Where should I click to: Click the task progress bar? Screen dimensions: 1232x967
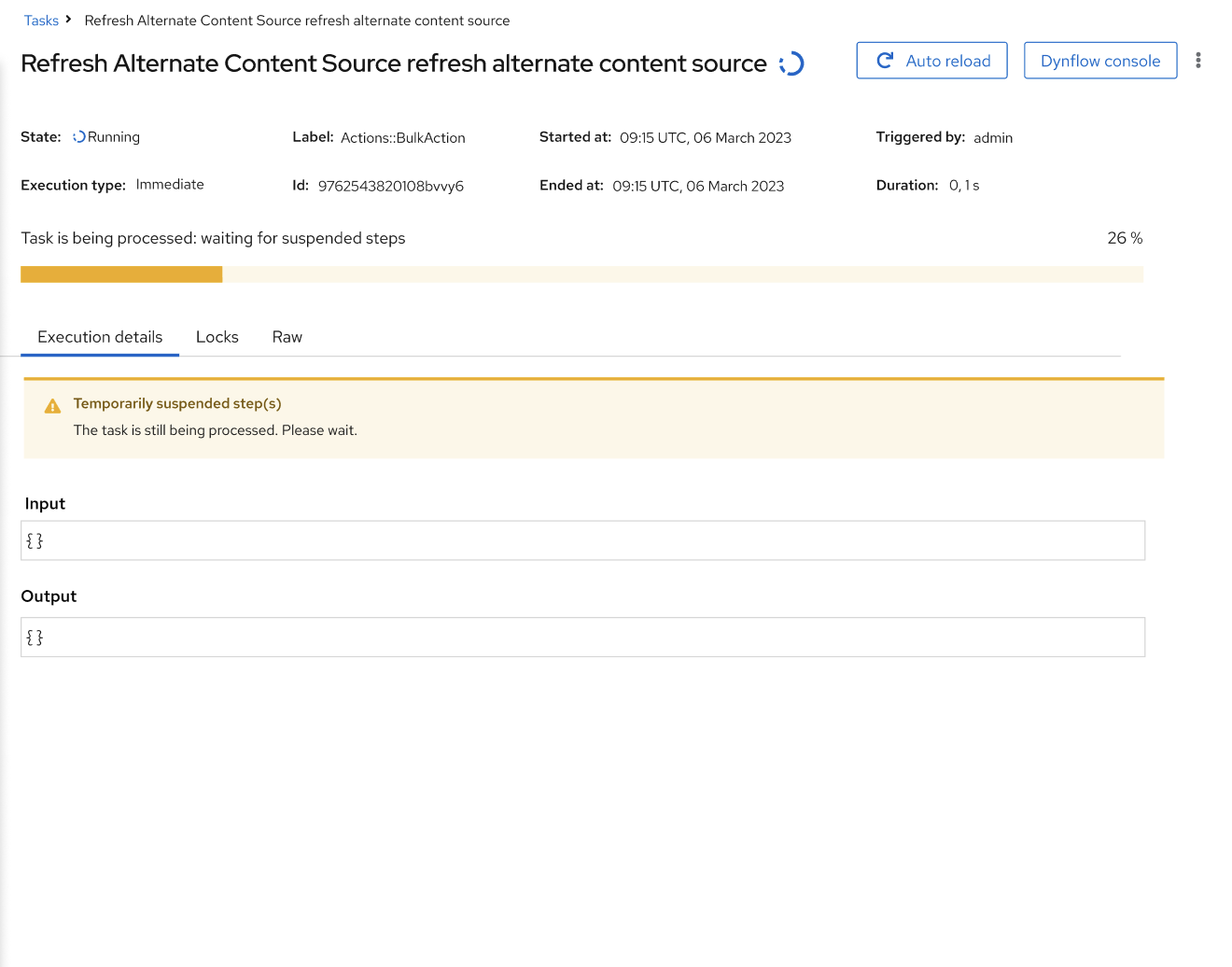coord(581,274)
